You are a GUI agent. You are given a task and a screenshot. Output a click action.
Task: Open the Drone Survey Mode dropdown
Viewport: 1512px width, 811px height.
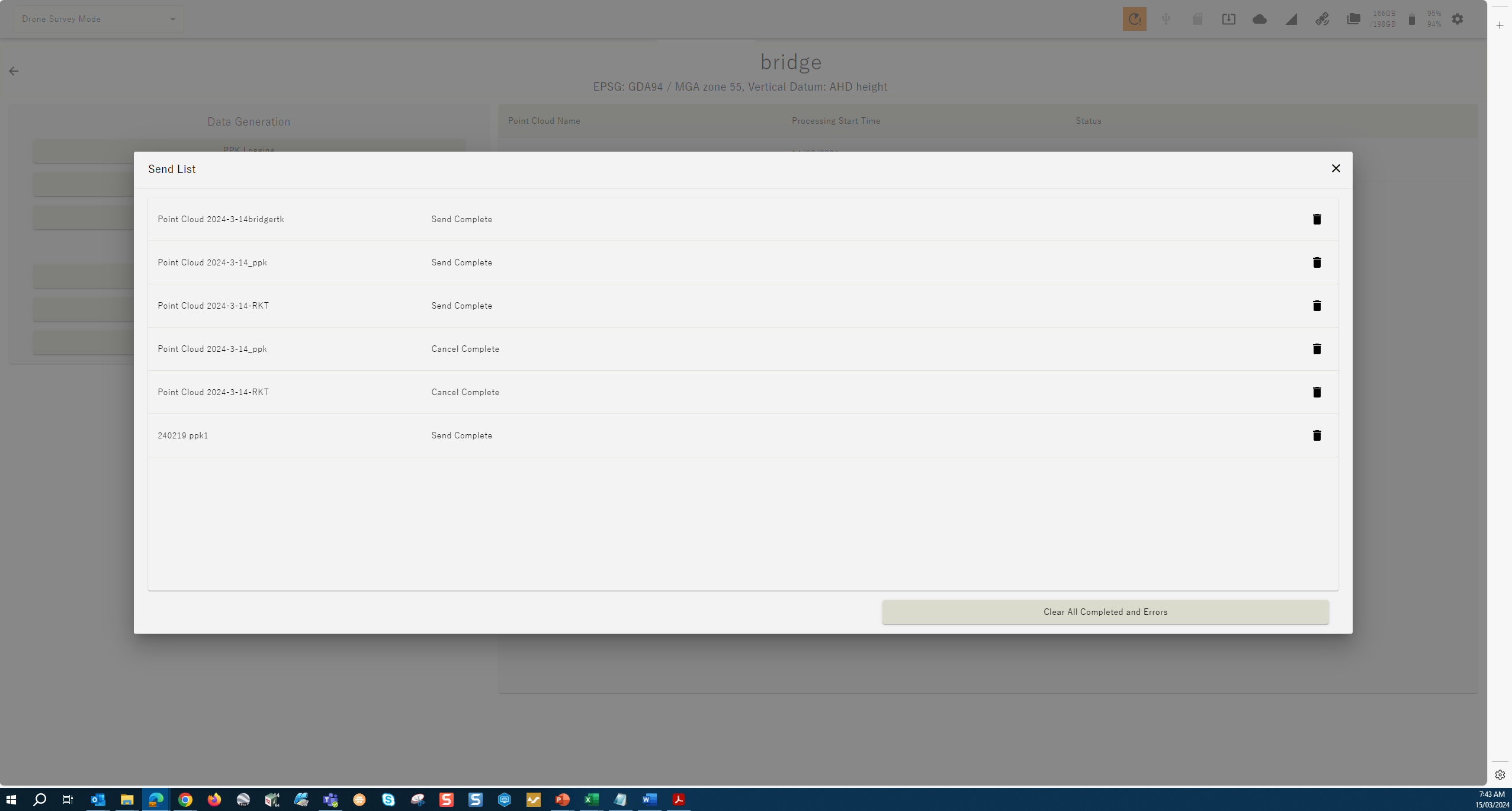click(x=99, y=19)
